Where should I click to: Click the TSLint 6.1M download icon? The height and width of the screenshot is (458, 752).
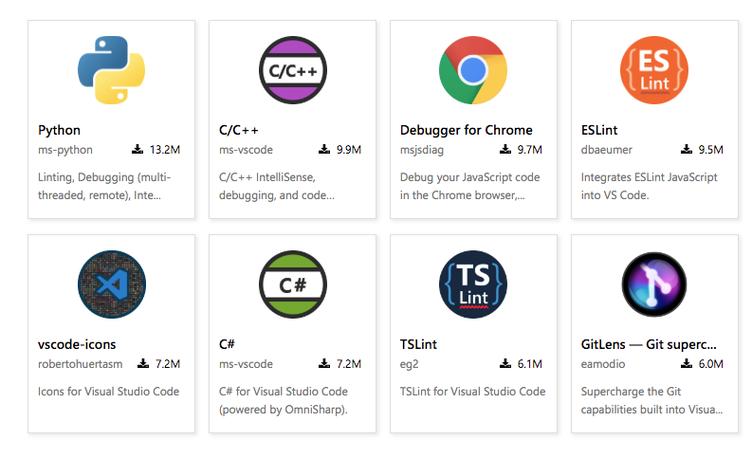click(505, 363)
